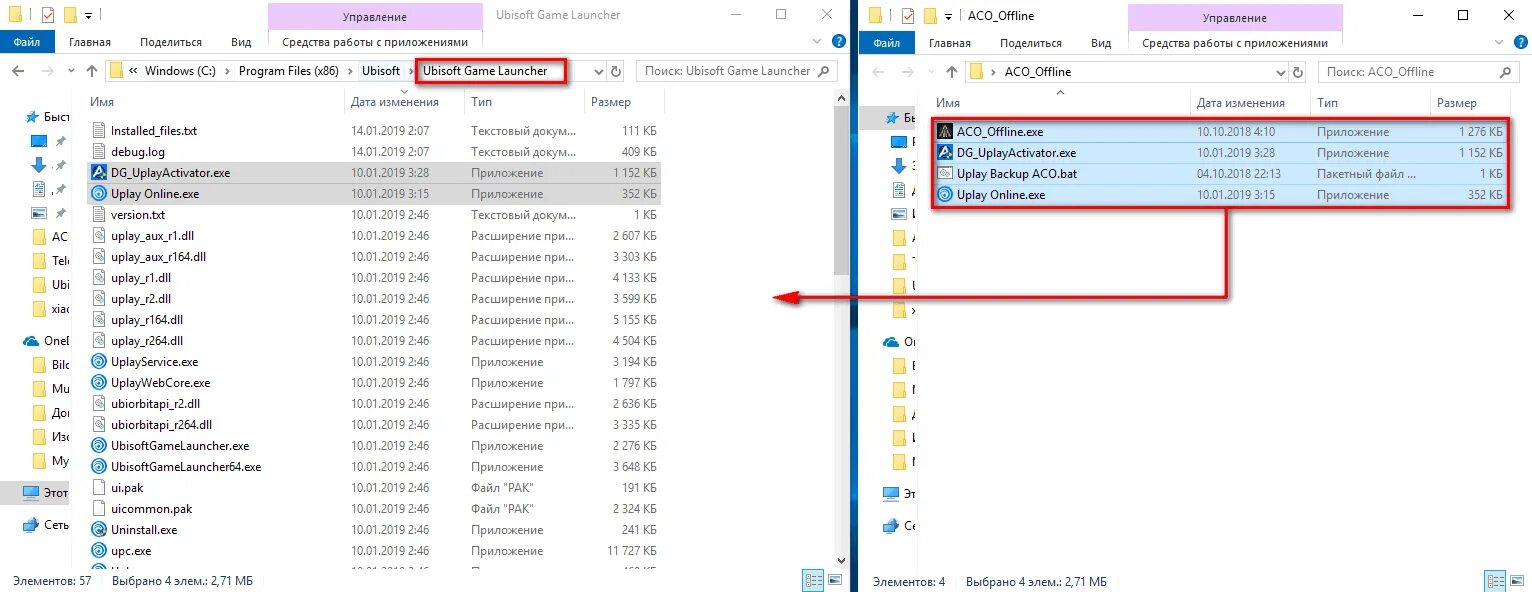Image resolution: width=1532 pixels, height=592 pixels.
Task: Open Вид tab in ACO_Offline window
Action: 1101,43
